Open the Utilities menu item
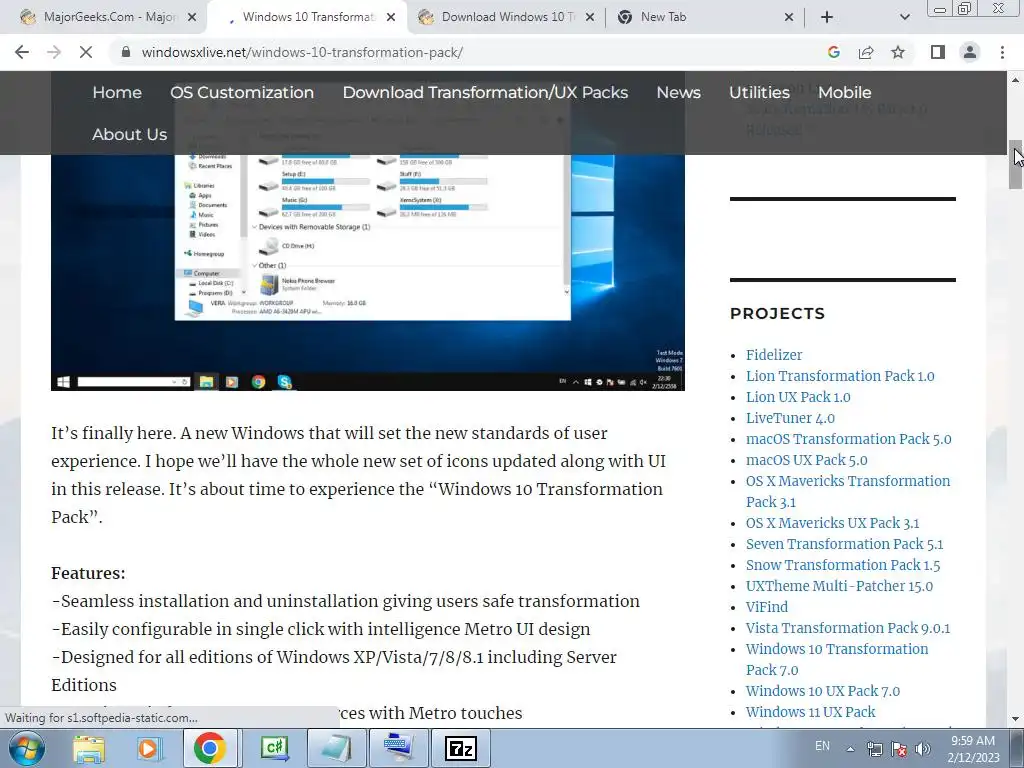 click(760, 93)
